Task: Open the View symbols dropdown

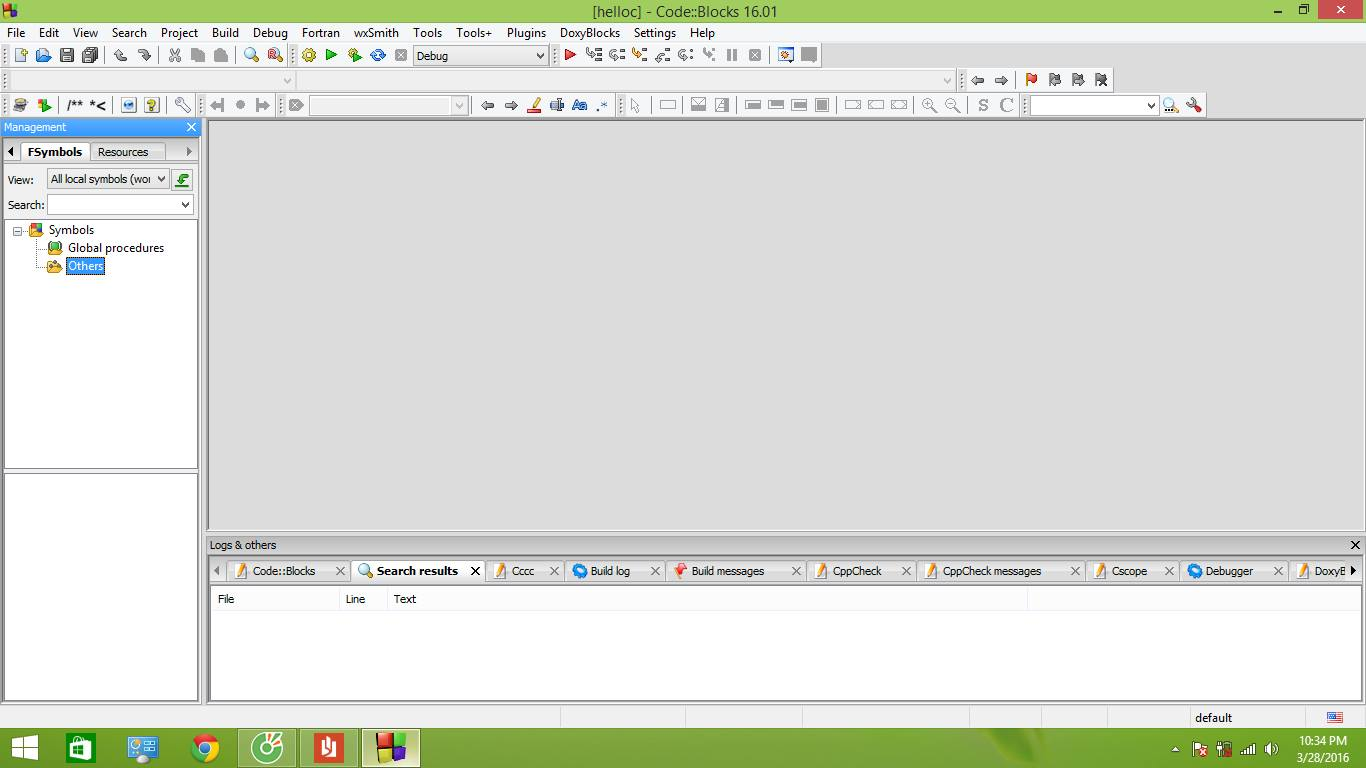Action: 108,179
